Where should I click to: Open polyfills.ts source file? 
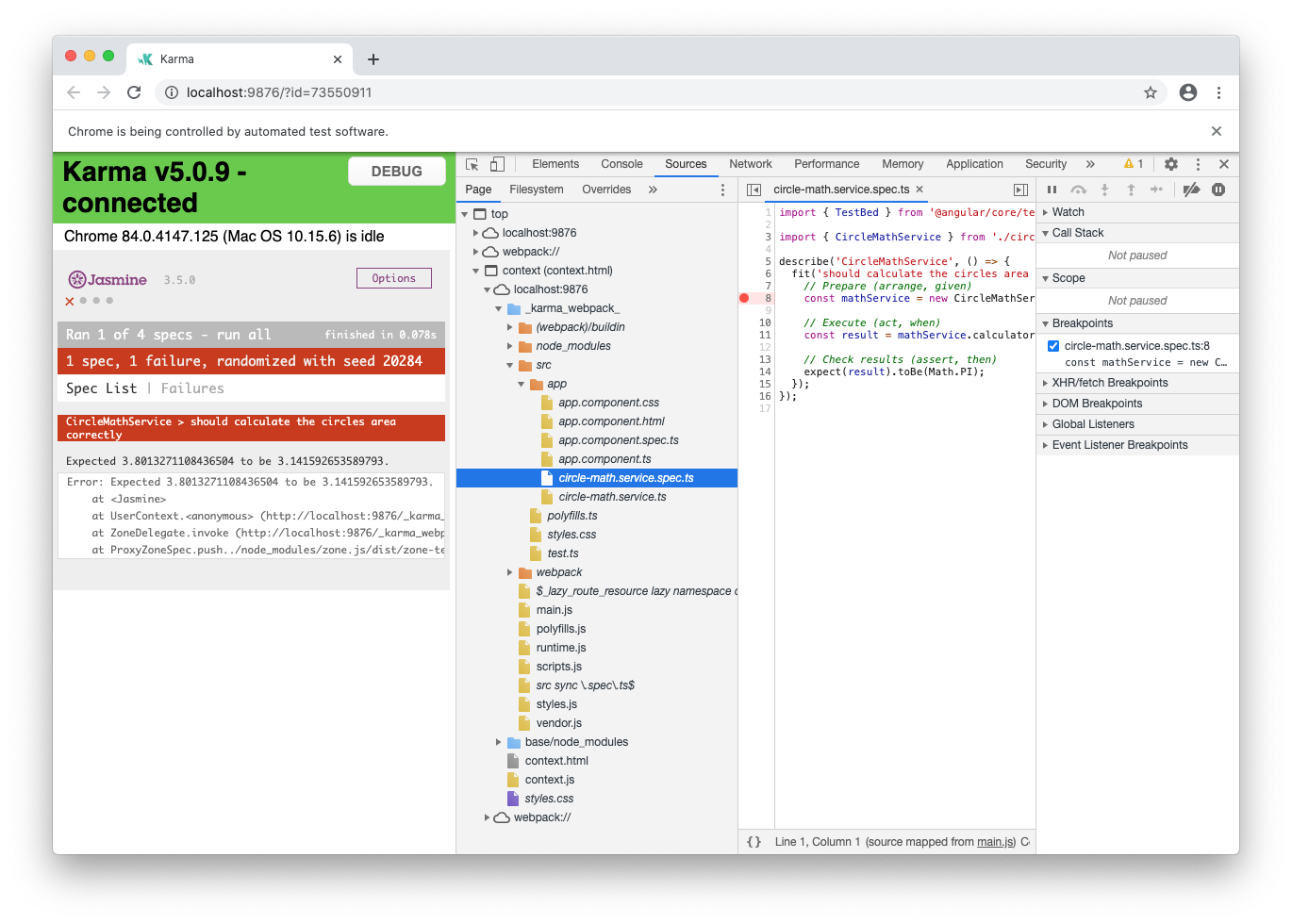click(572, 516)
